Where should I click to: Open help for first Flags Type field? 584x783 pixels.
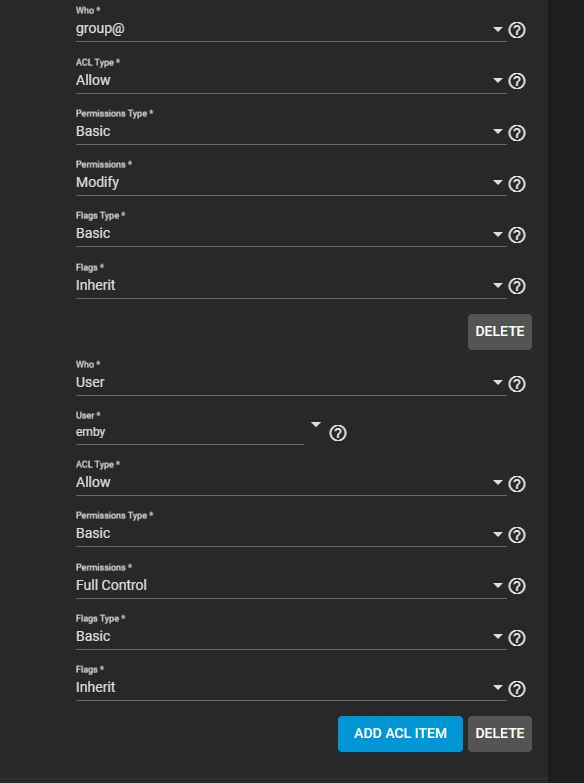point(517,235)
